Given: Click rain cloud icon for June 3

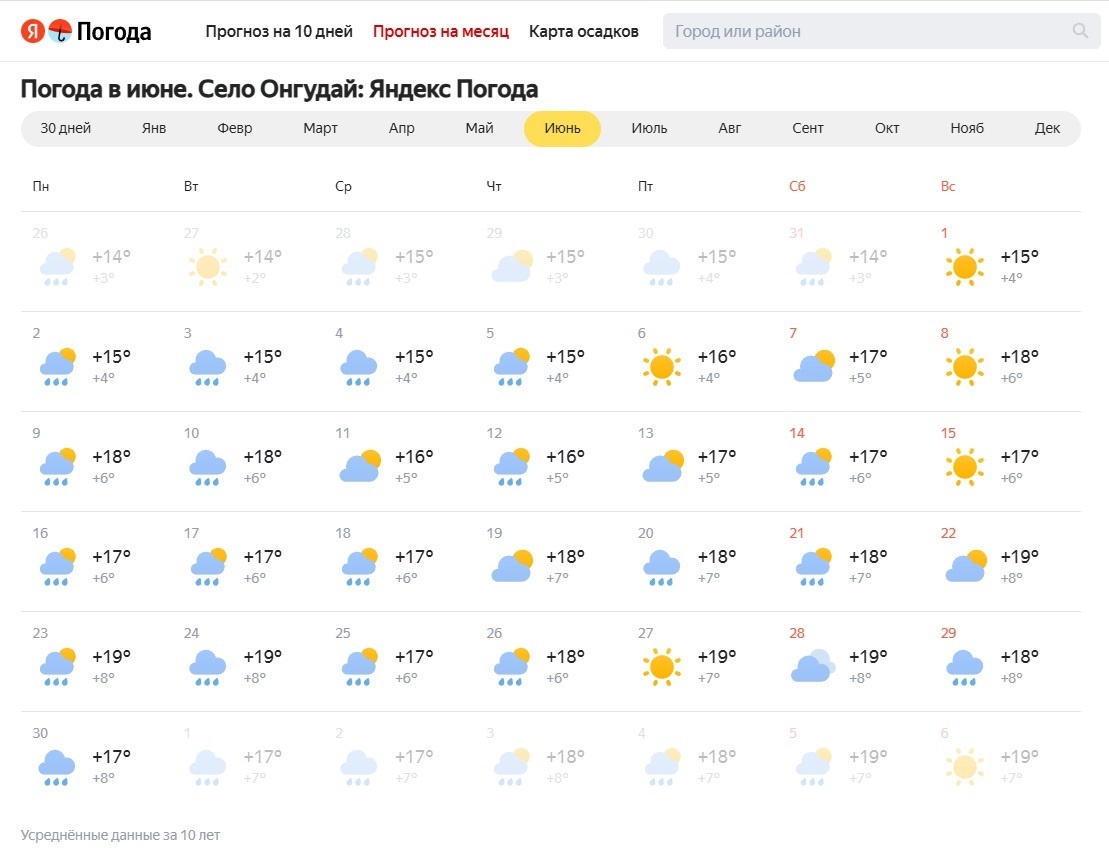Looking at the screenshot, I should click(207, 367).
